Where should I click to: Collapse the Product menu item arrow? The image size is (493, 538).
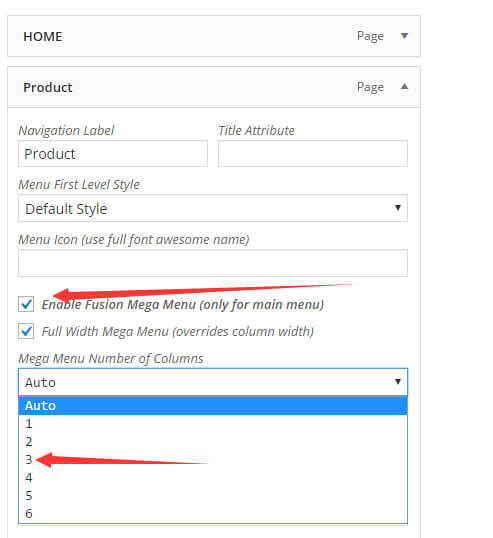coord(404,86)
